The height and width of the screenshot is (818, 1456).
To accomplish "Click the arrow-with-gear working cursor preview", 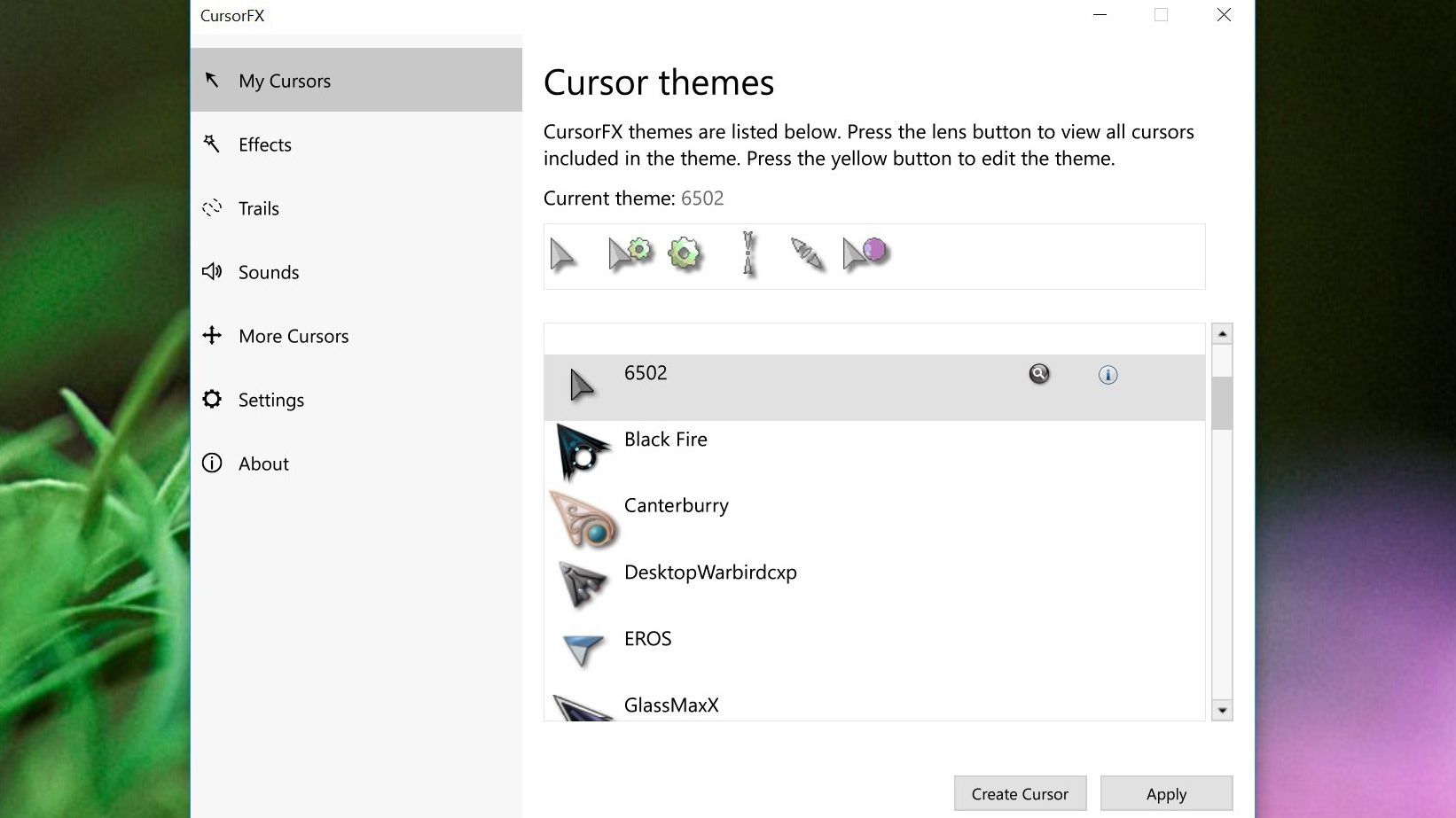I will tap(630, 253).
